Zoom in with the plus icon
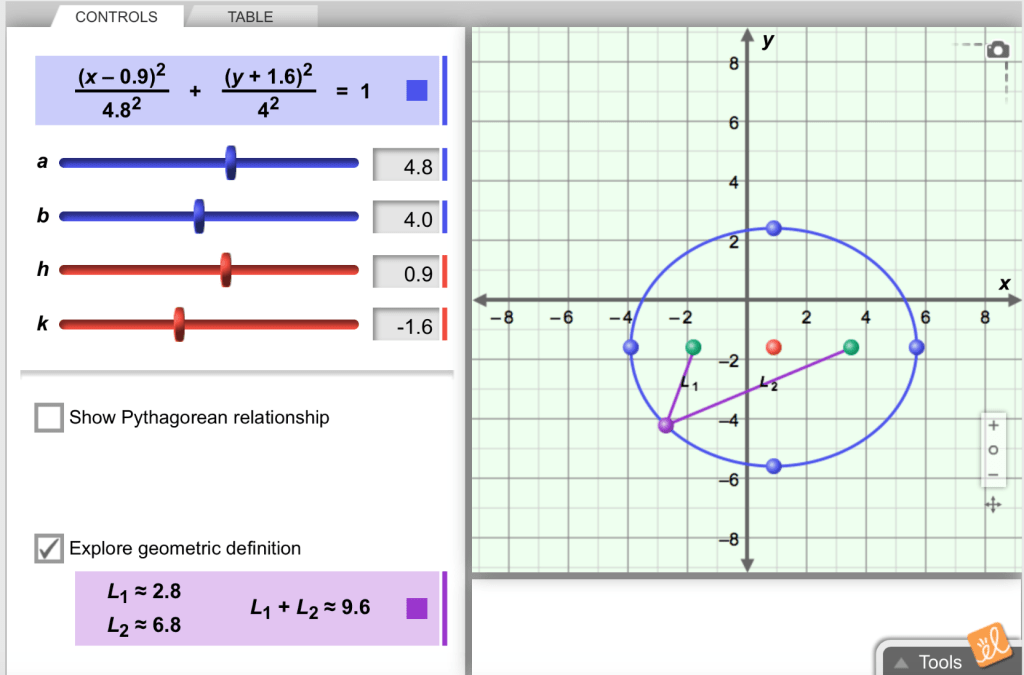This screenshot has width=1024, height=675. click(993, 425)
